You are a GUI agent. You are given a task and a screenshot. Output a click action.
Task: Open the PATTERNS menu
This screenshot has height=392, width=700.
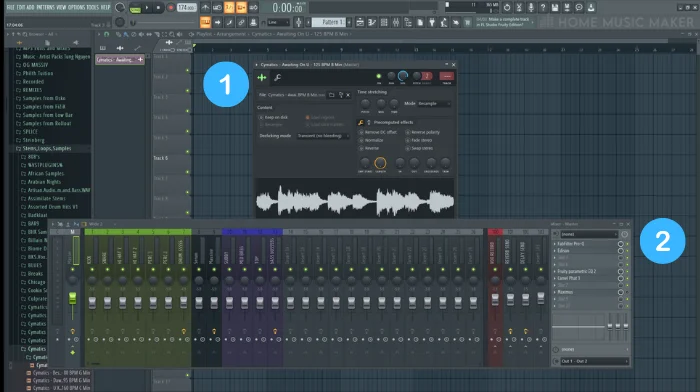[x=45, y=7]
